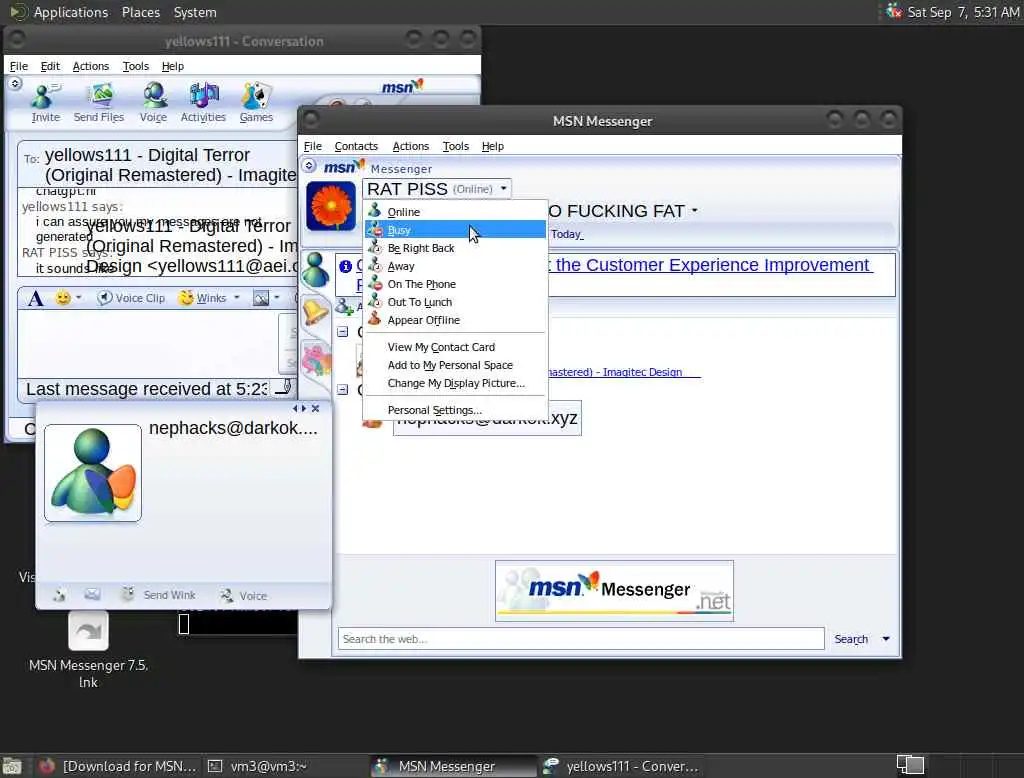
Task: Click flower display picture in MSN Messenger
Action: [331, 206]
